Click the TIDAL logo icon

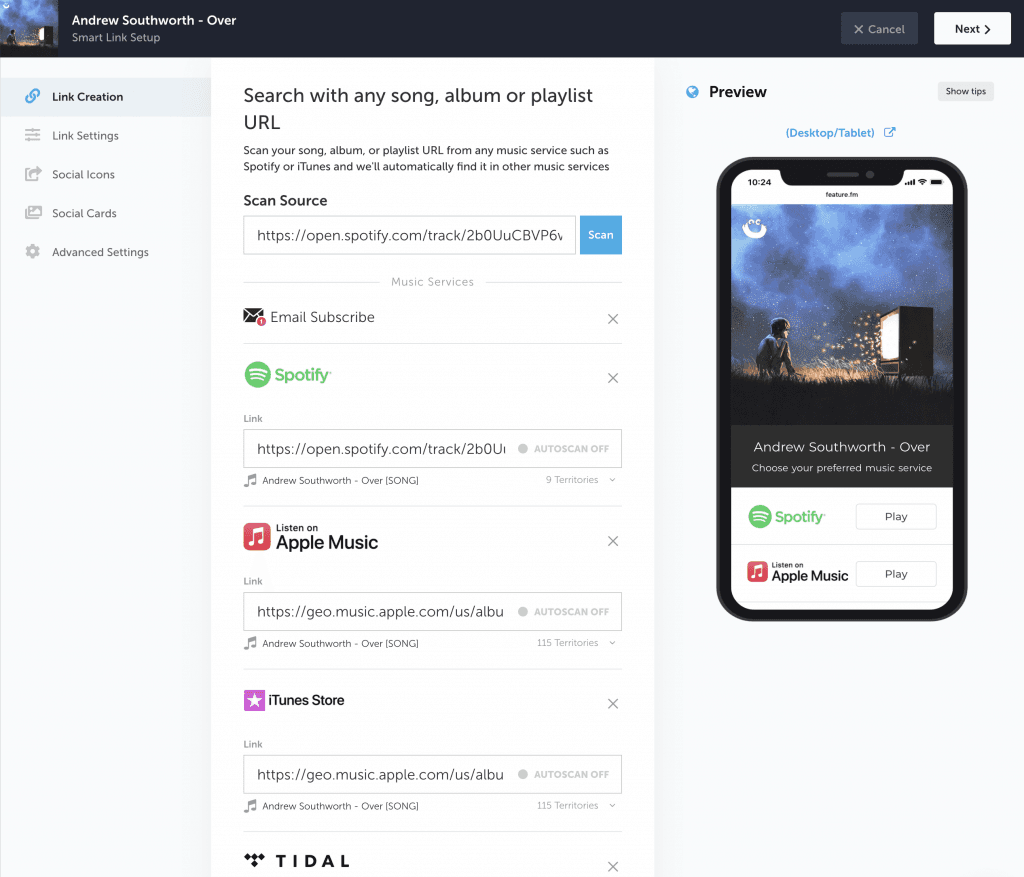(255, 860)
